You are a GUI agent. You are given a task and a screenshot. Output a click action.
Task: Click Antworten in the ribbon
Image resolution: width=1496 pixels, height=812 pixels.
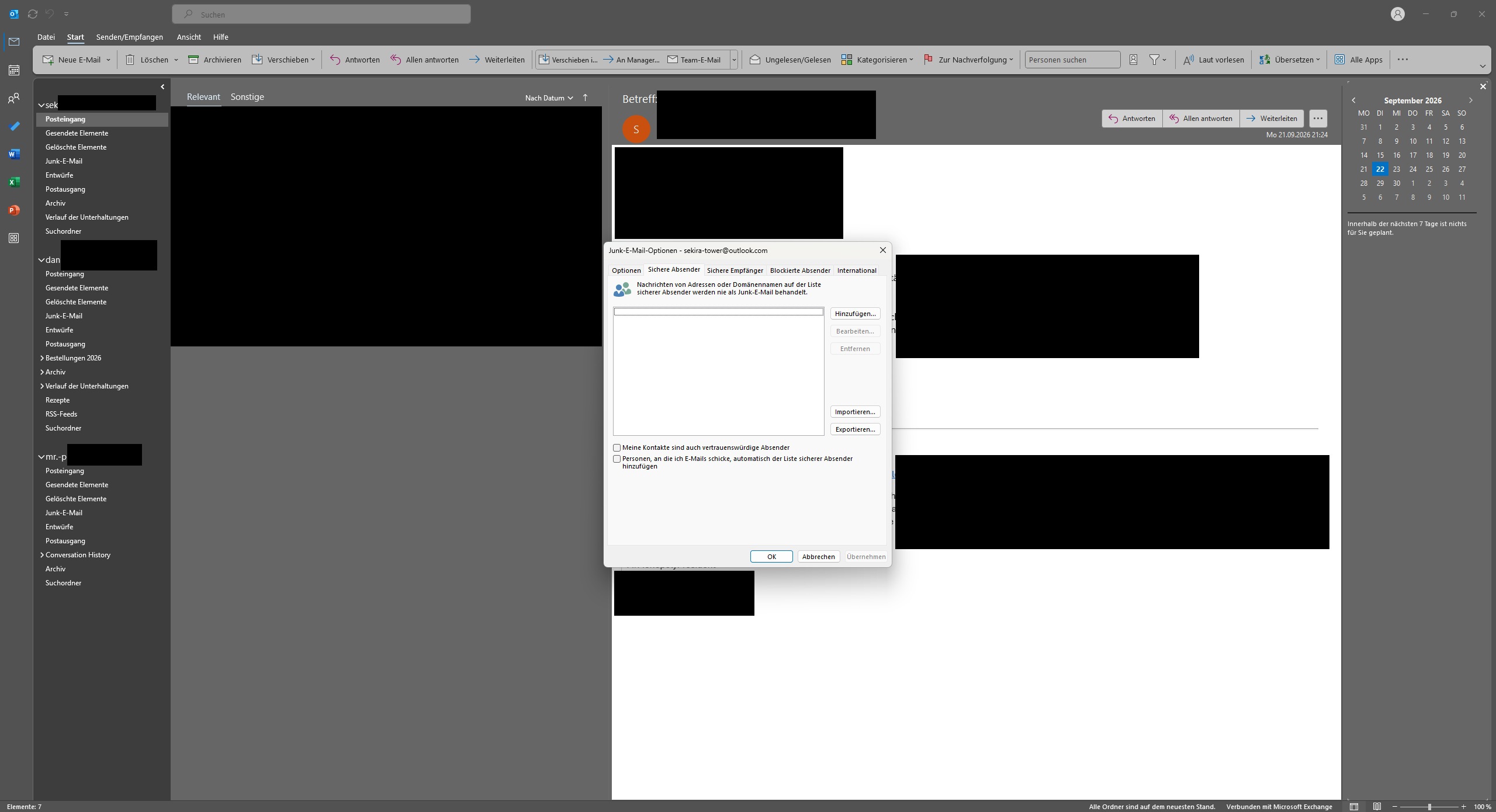tap(355, 60)
